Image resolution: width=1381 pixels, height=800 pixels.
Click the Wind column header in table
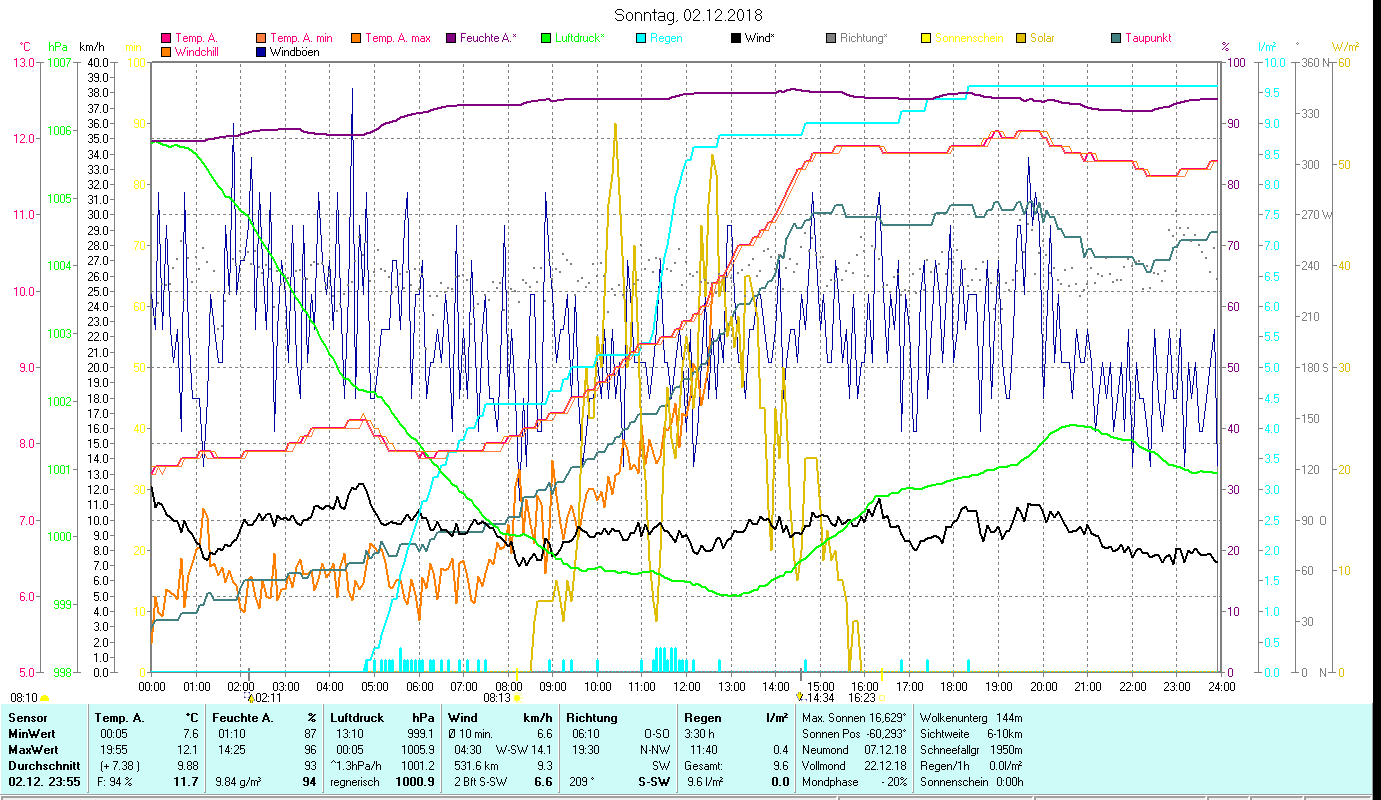click(x=463, y=718)
